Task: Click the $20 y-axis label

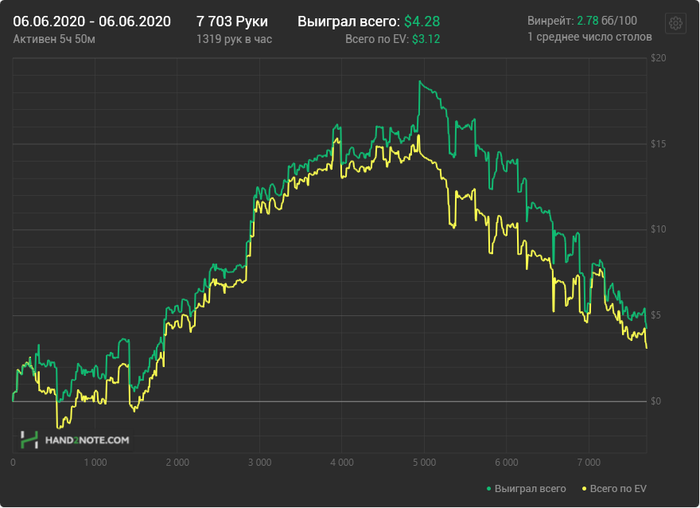Action: click(658, 58)
